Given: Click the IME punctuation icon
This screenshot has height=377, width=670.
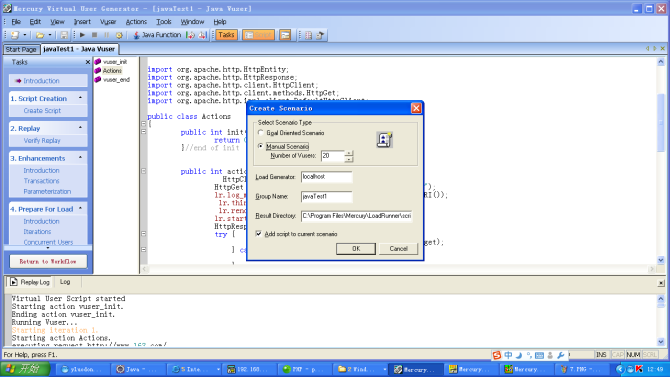Looking at the screenshot, I should pos(529,355).
